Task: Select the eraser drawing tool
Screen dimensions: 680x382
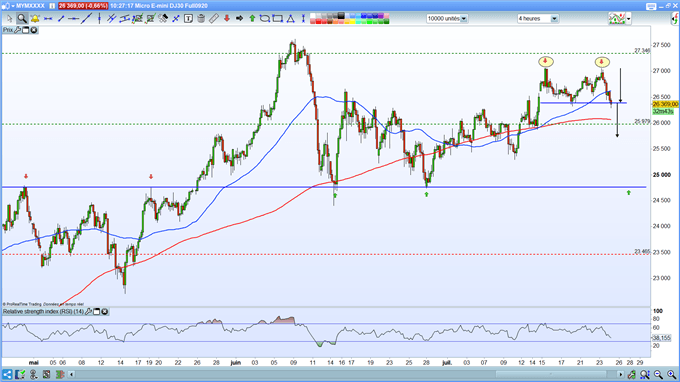Action: 163,19
